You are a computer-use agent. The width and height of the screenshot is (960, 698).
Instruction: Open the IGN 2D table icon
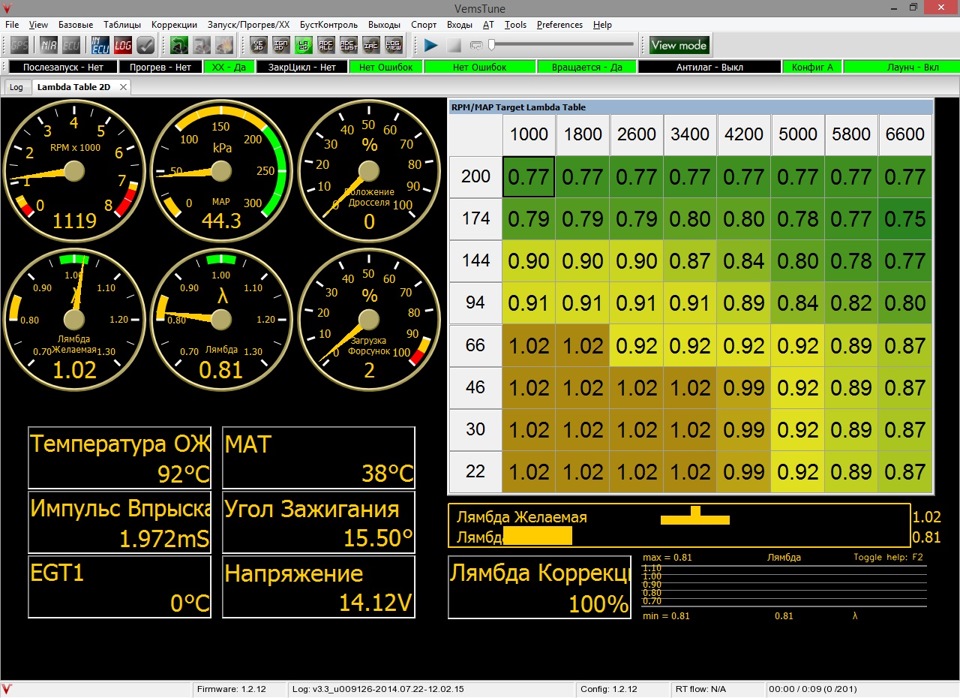pos(280,45)
